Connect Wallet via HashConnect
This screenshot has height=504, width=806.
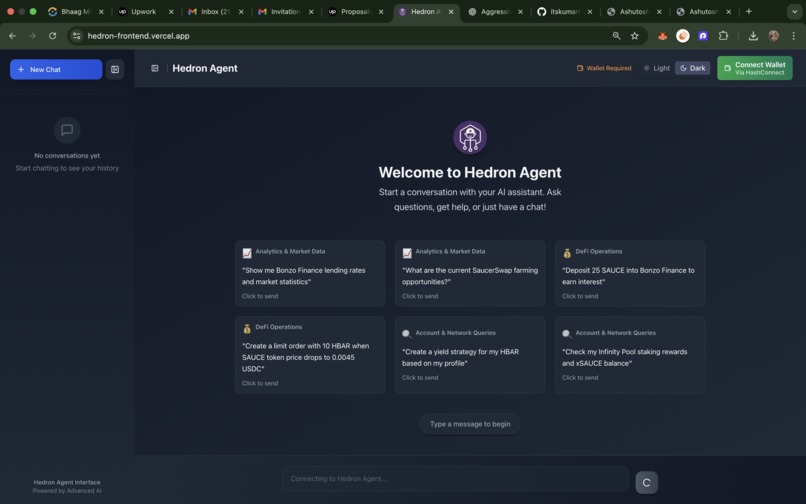755,68
